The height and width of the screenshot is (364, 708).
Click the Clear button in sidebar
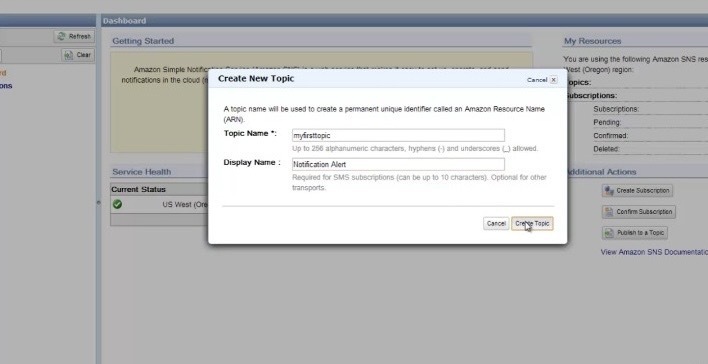[x=78, y=55]
